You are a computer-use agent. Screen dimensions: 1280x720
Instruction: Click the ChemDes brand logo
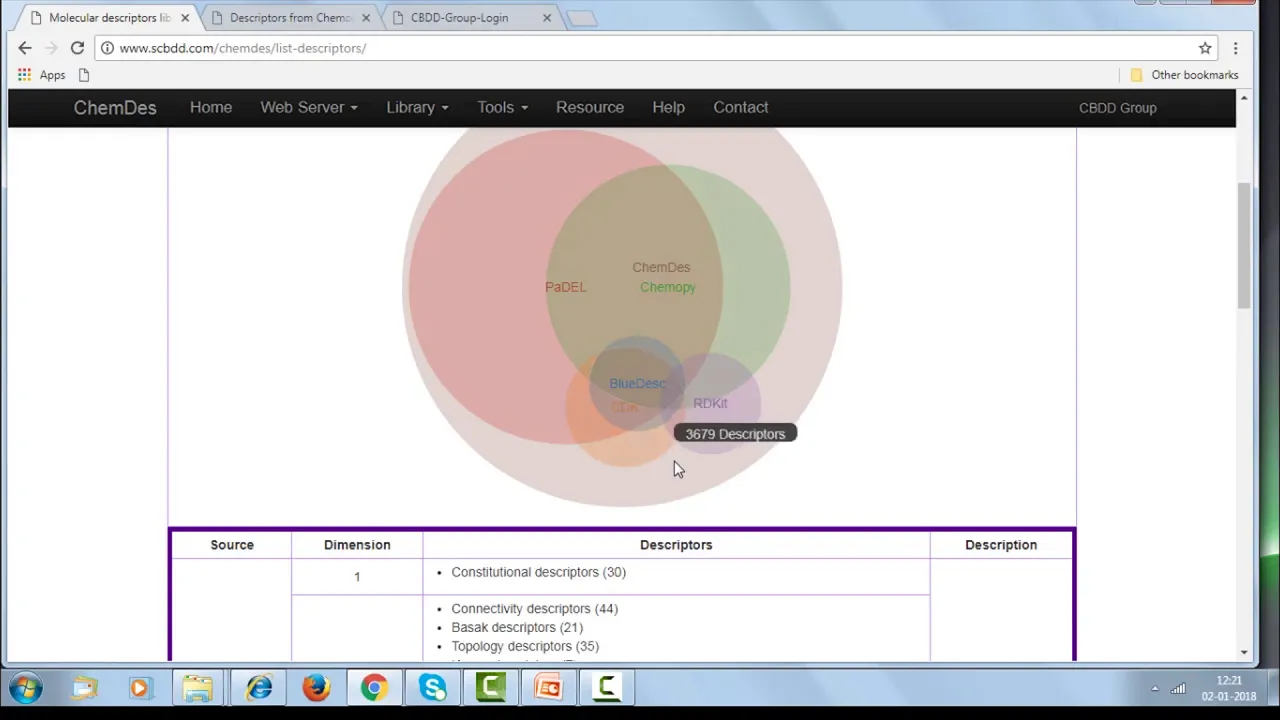point(115,108)
